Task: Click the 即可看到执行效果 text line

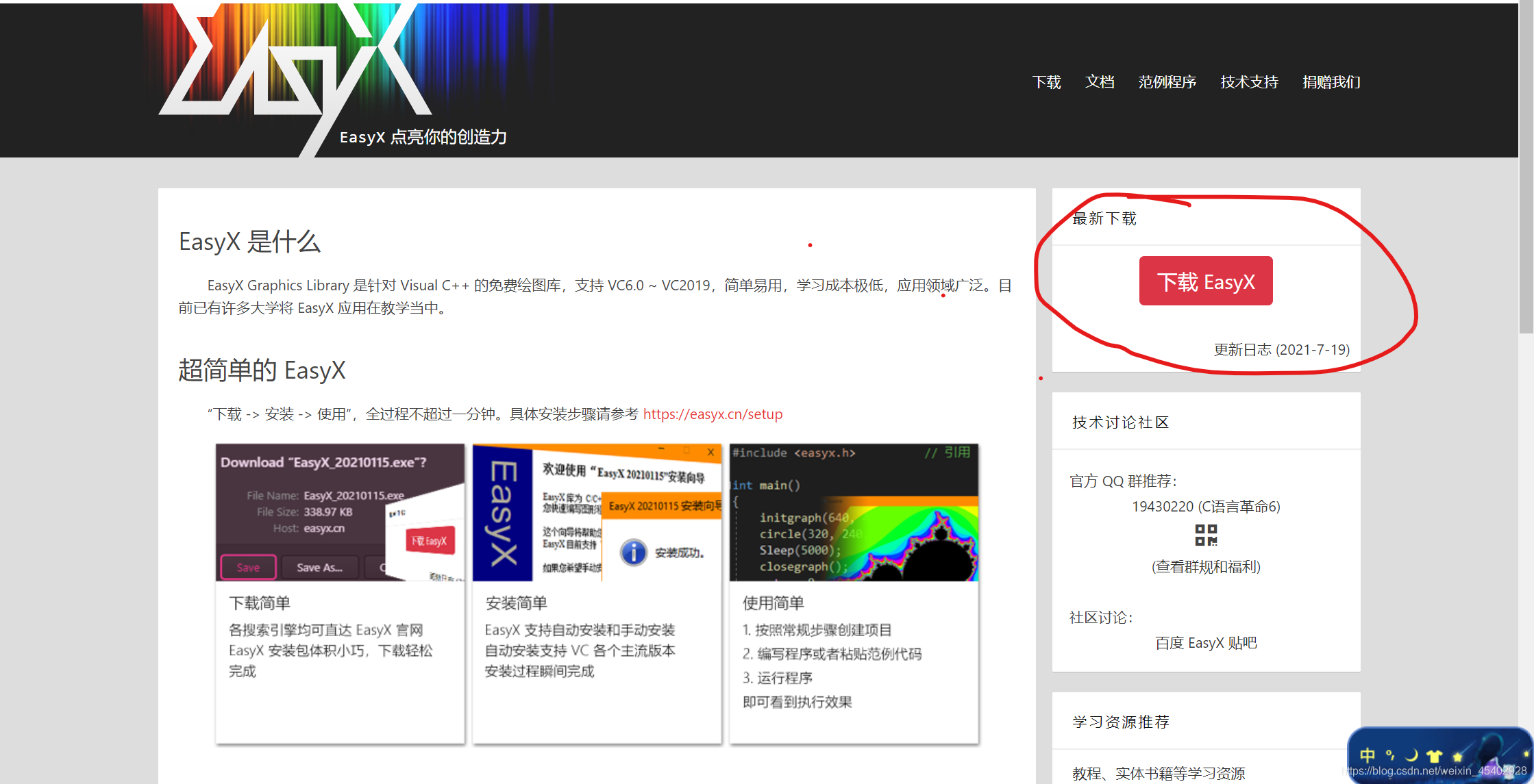Action: 797,702
